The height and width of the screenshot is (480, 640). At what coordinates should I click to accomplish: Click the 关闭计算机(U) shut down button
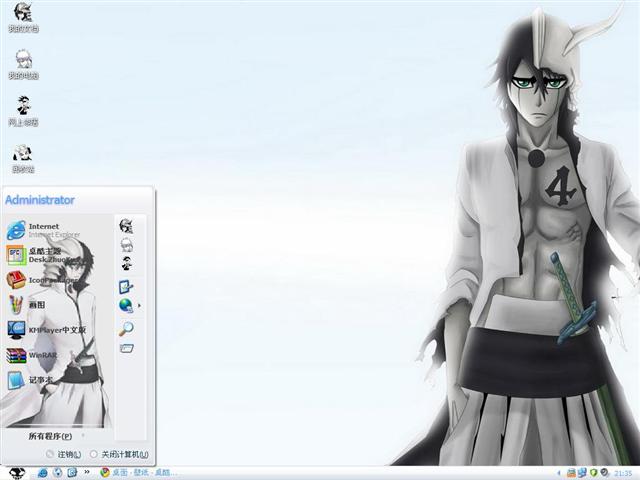119,454
